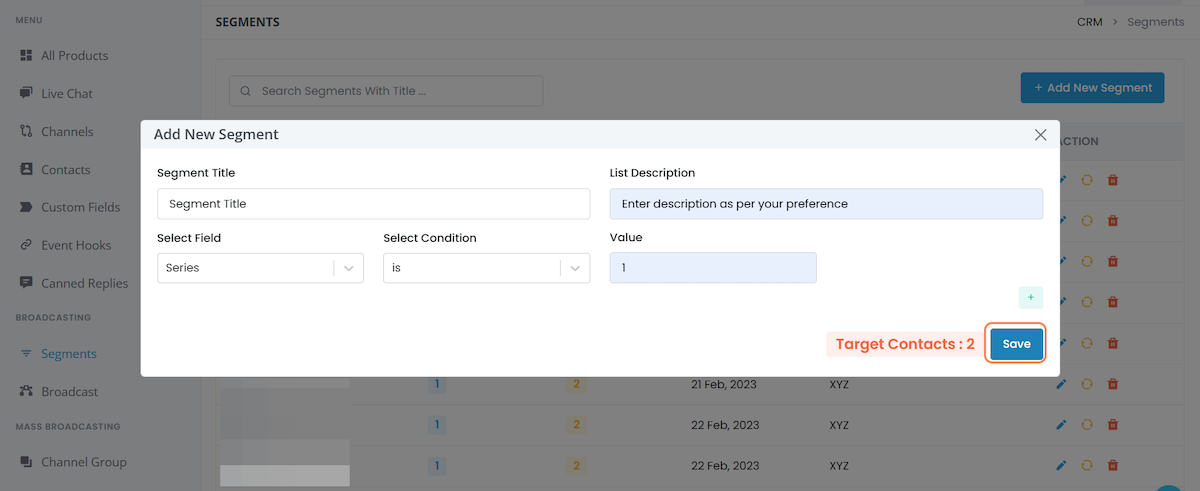
Task: Open All Products from the sidebar
Action: click(x=64, y=55)
